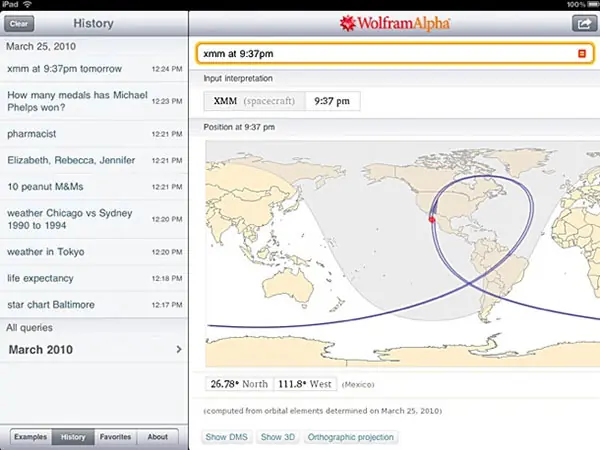The image size is (600, 450).
Task: Select 'Elizabeth, Rebecca, Jennifer' history item
Action: tap(94, 160)
